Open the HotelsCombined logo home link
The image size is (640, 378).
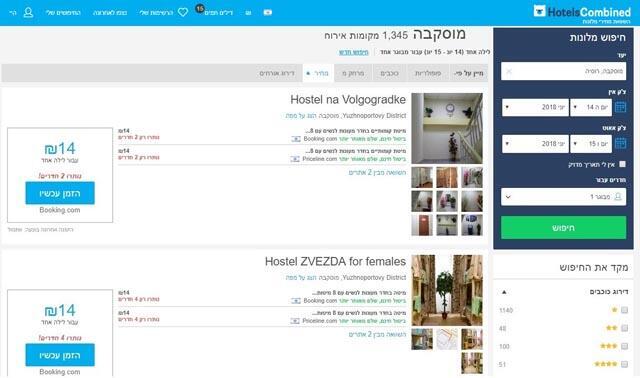point(582,13)
